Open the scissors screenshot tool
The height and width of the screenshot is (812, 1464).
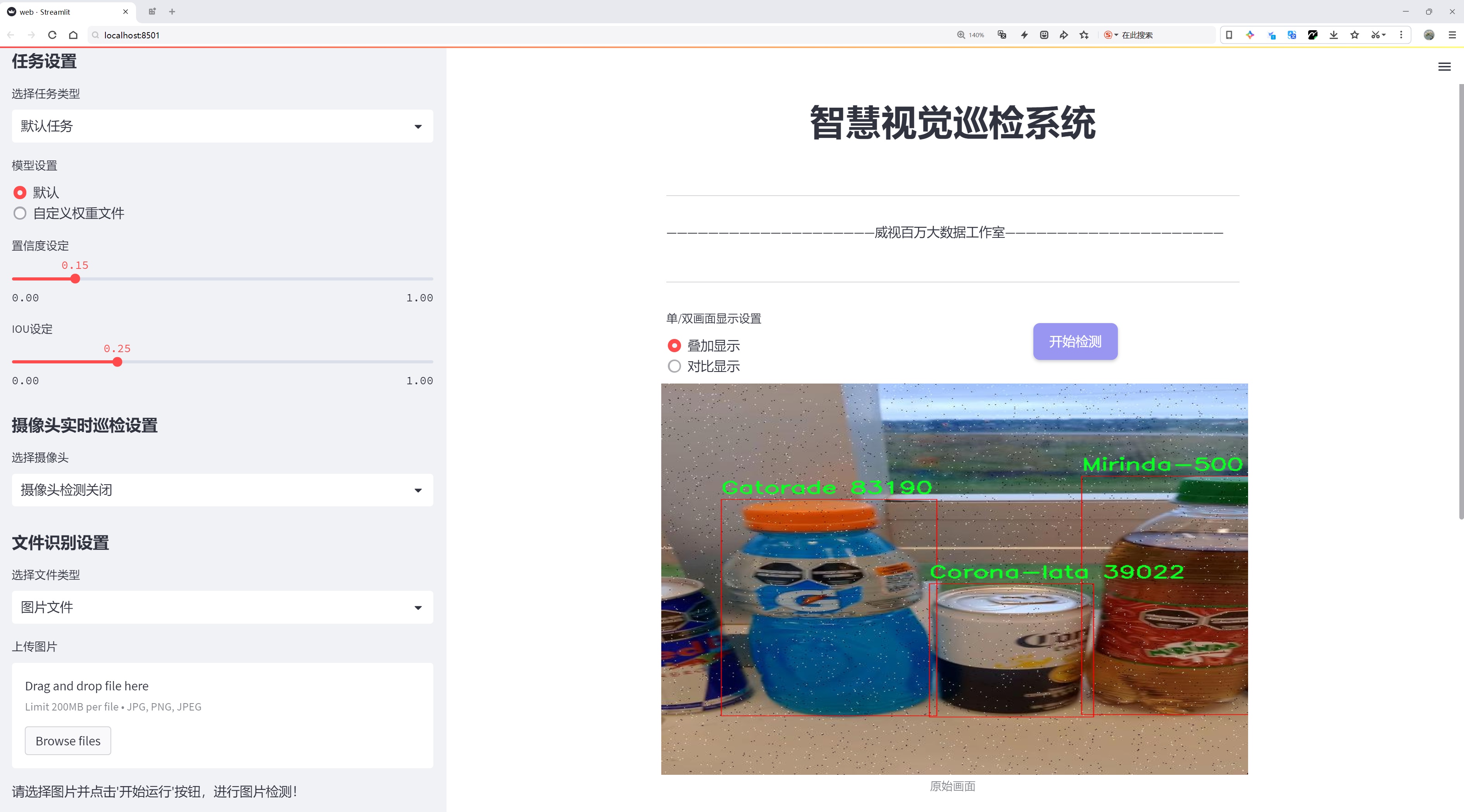(1378, 35)
